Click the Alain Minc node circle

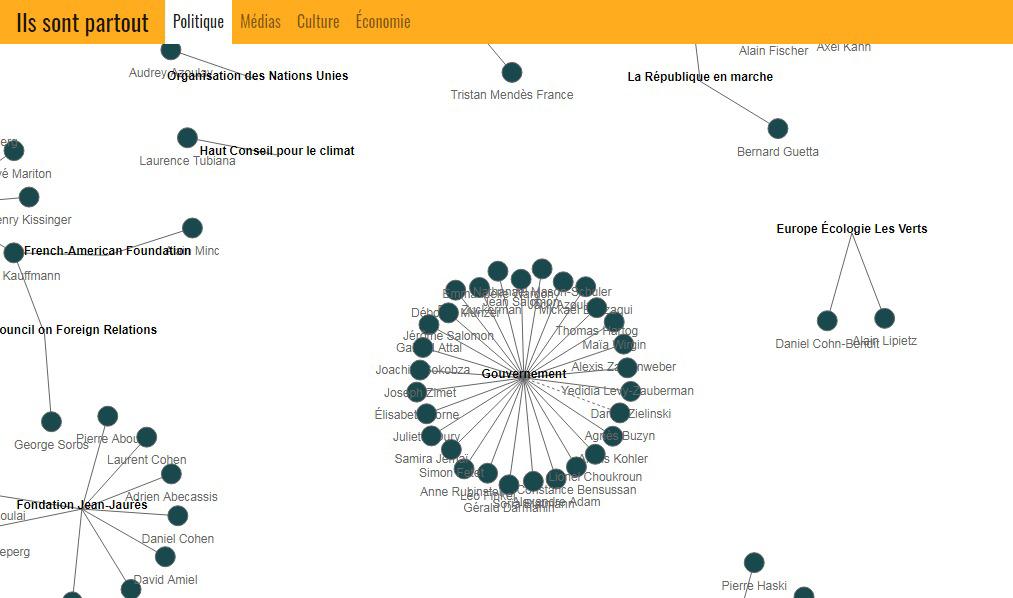(x=192, y=228)
